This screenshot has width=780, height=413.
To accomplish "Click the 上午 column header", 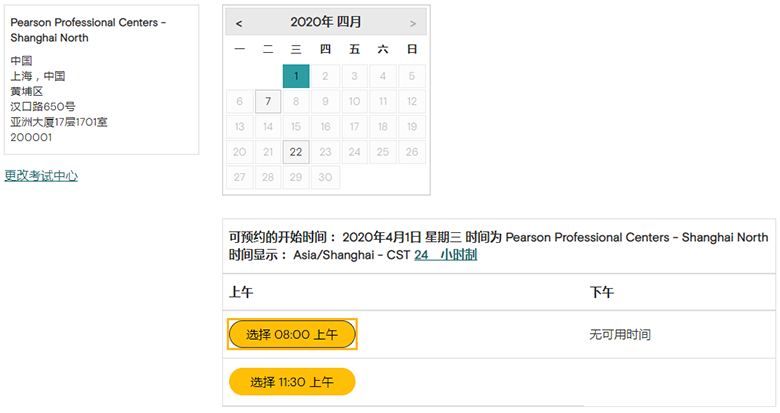I will [x=241, y=292].
